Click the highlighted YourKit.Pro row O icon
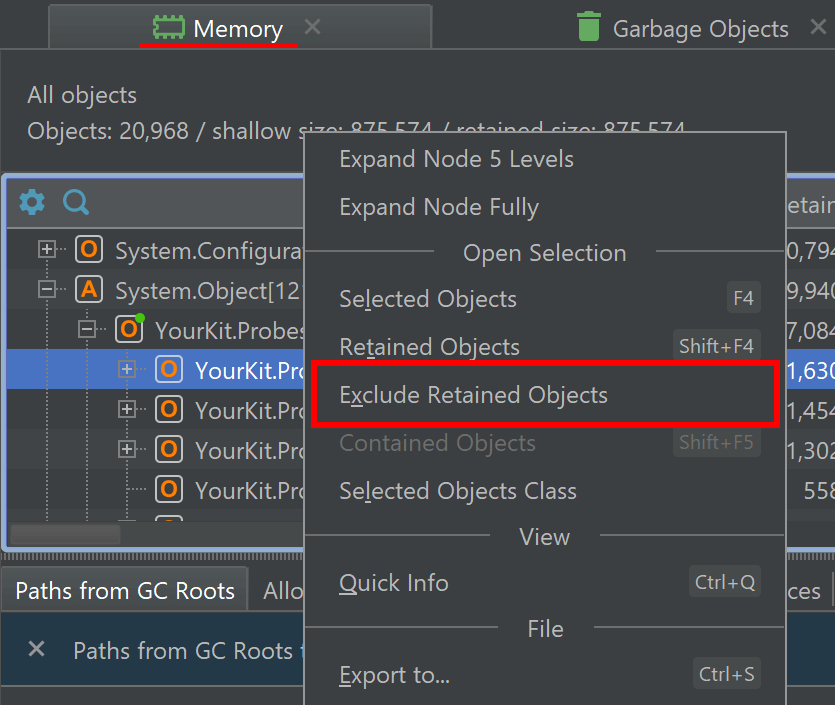Viewport: 835px width, 705px height. tap(169, 370)
